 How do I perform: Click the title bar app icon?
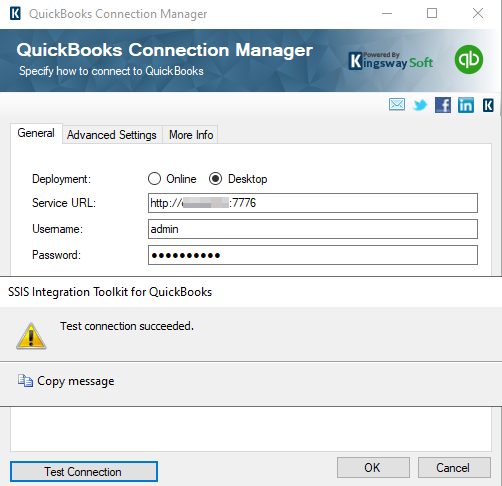(15, 14)
